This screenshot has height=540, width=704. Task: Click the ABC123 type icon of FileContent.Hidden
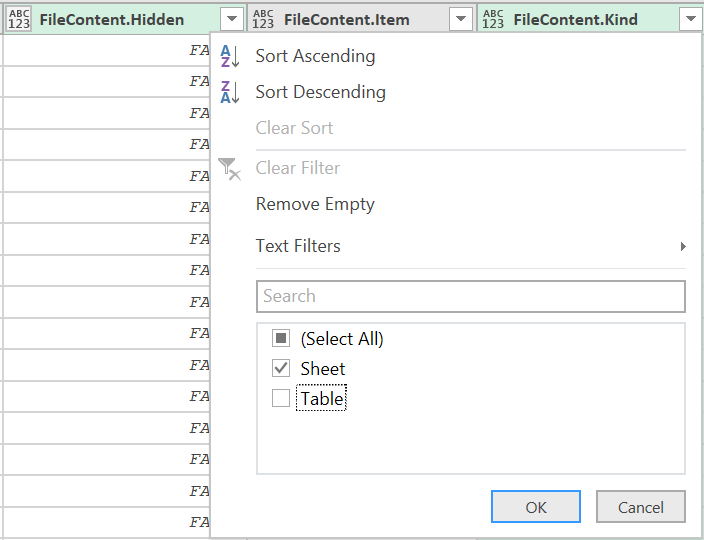coord(19,20)
